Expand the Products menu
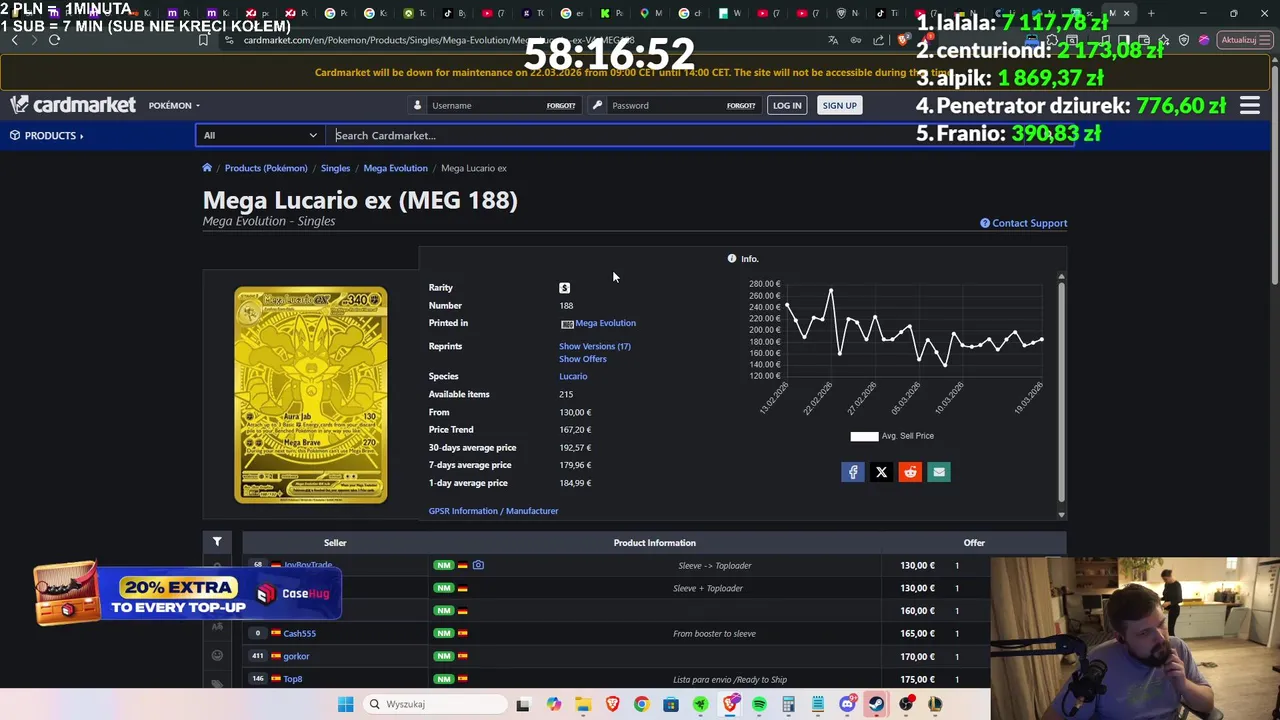 (x=47, y=135)
